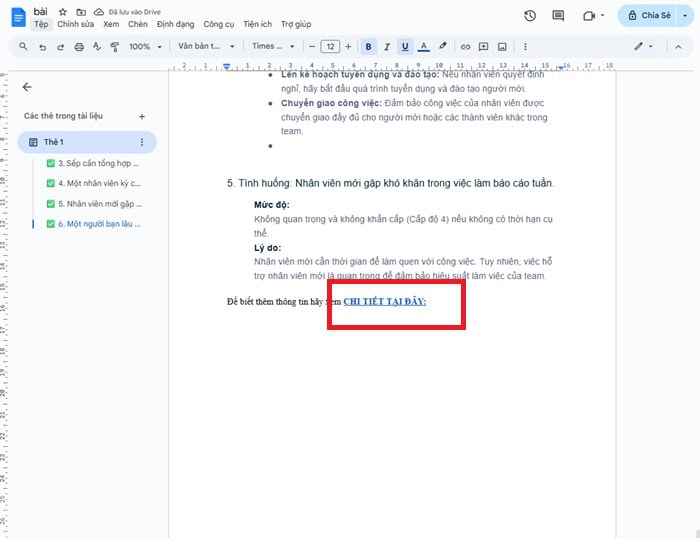Click the Đã lưu vào Drive status text
700x538 pixels.
tap(134, 12)
